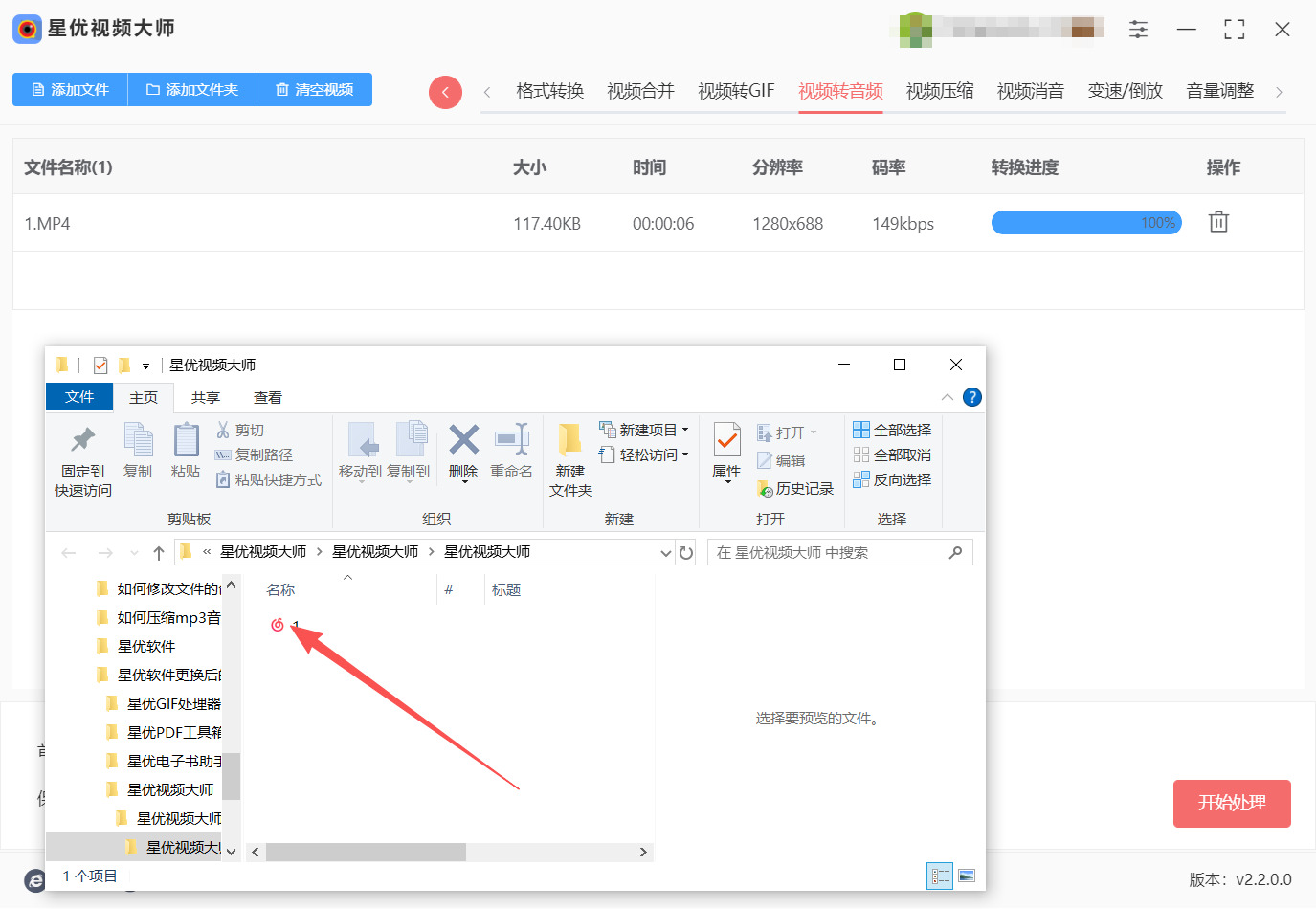Click the Explorer search input field
This screenshot has width=1316, height=909.
click(x=829, y=553)
